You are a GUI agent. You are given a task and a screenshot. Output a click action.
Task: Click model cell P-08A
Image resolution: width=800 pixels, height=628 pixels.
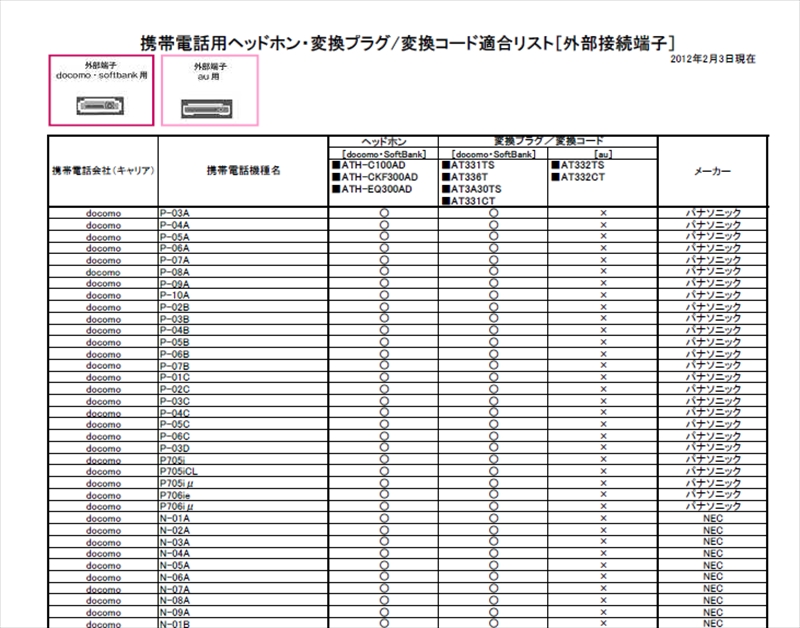tap(243, 272)
